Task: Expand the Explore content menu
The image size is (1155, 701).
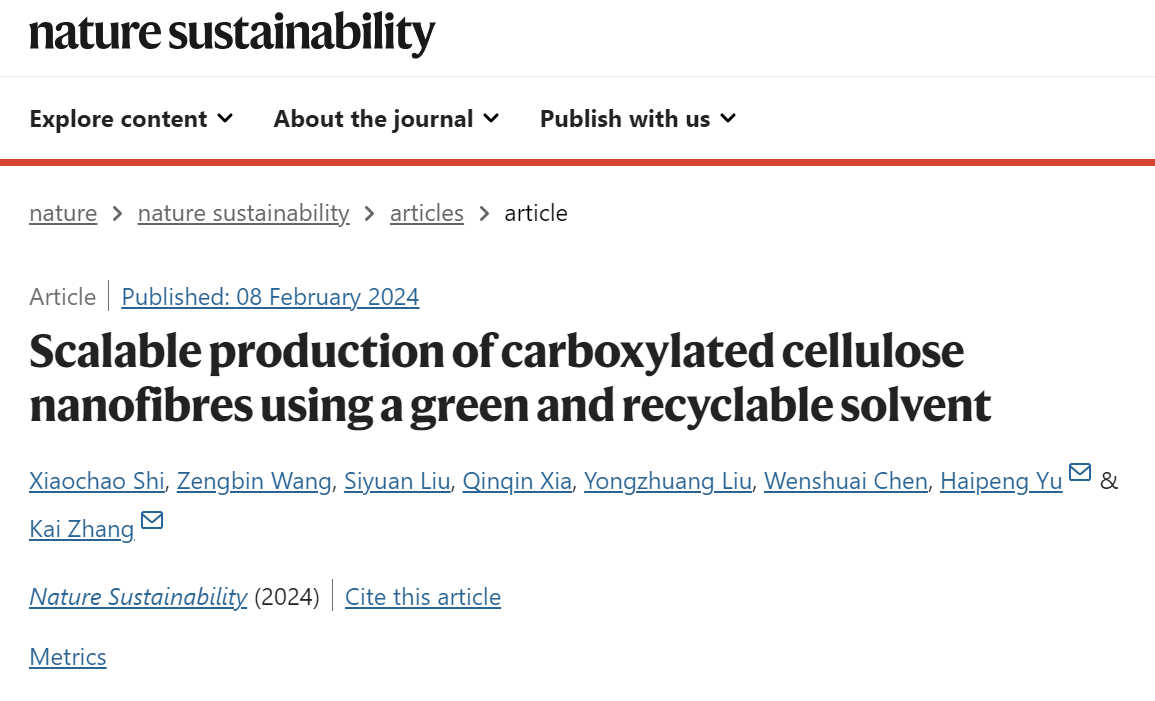Action: click(x=132, y=119)
